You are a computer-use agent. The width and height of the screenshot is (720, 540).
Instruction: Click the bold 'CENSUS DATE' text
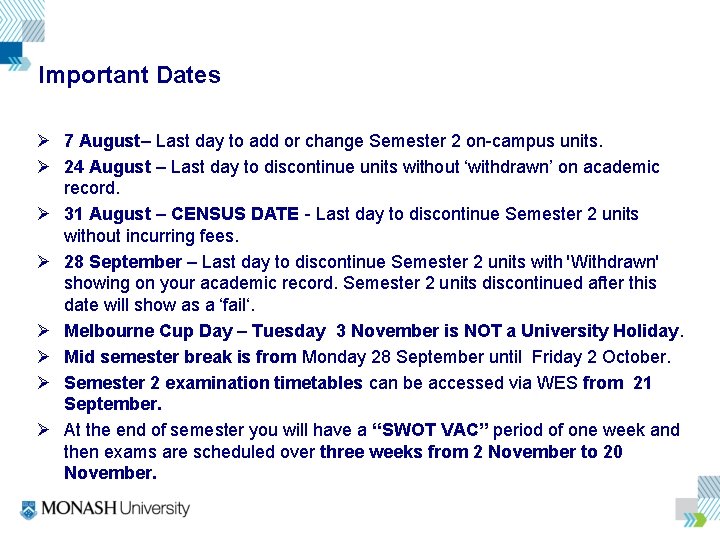tap(235, 214)
